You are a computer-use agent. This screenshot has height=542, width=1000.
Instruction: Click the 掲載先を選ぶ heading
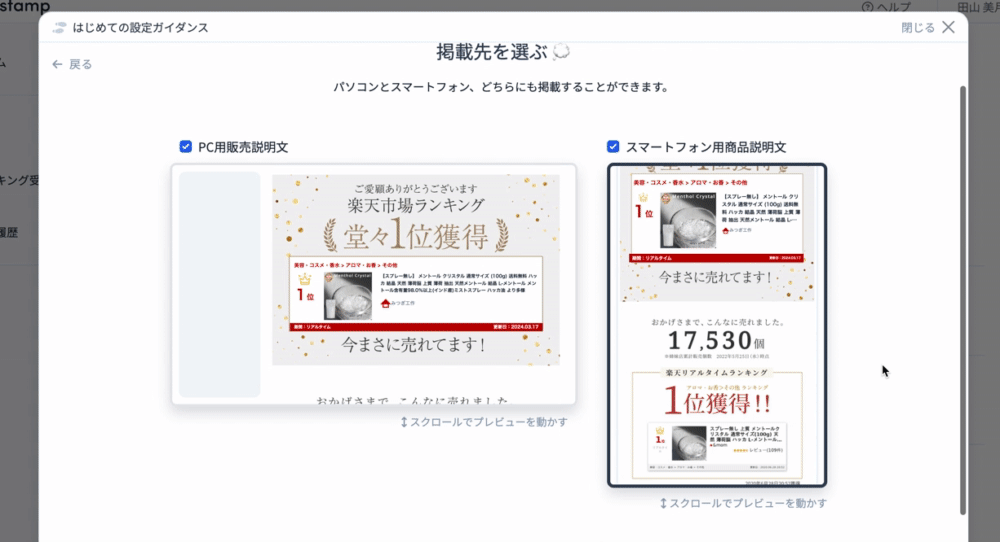tap(492, 52)
